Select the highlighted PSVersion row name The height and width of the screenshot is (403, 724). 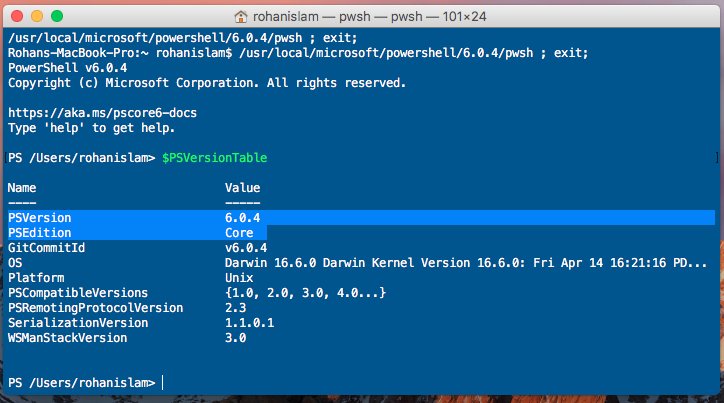click(40, 218)
